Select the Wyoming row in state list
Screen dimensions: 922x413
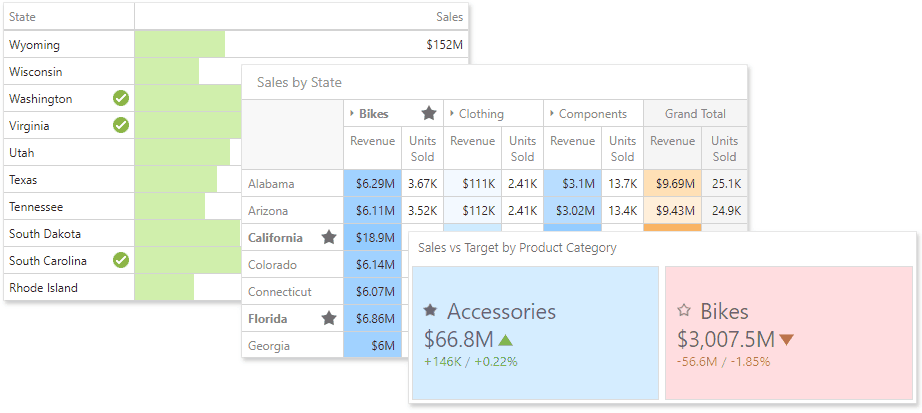tap(35, 45)
